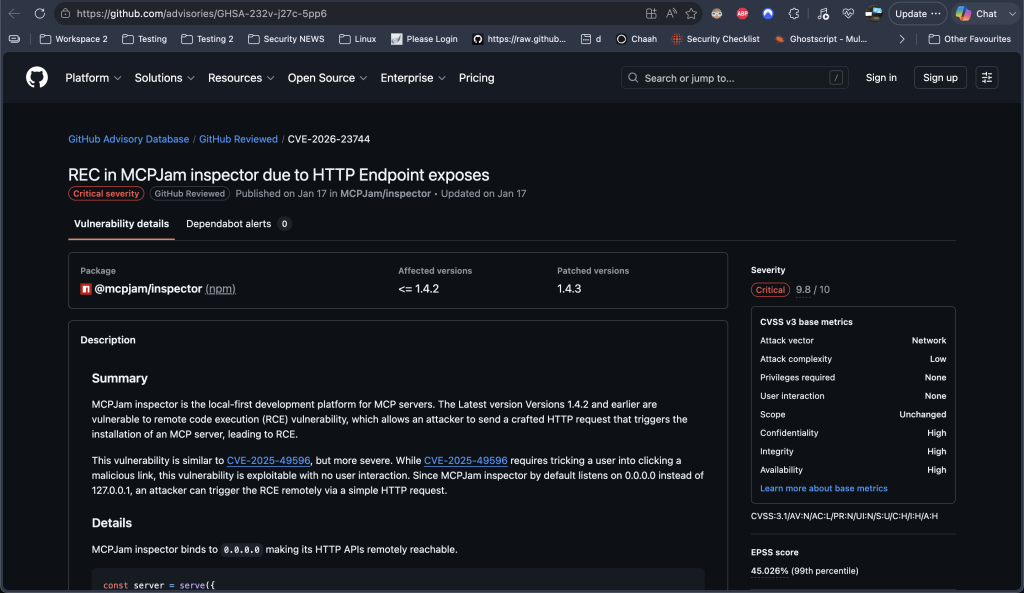Click the EPSS 45.026% score value
The width and height of the screenshot is (1024, 593).
769,571
